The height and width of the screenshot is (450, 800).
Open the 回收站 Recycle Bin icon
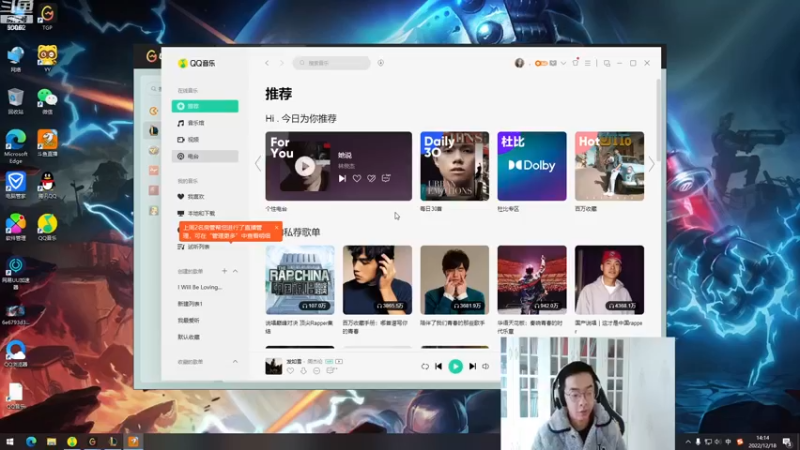coord(15,101)
